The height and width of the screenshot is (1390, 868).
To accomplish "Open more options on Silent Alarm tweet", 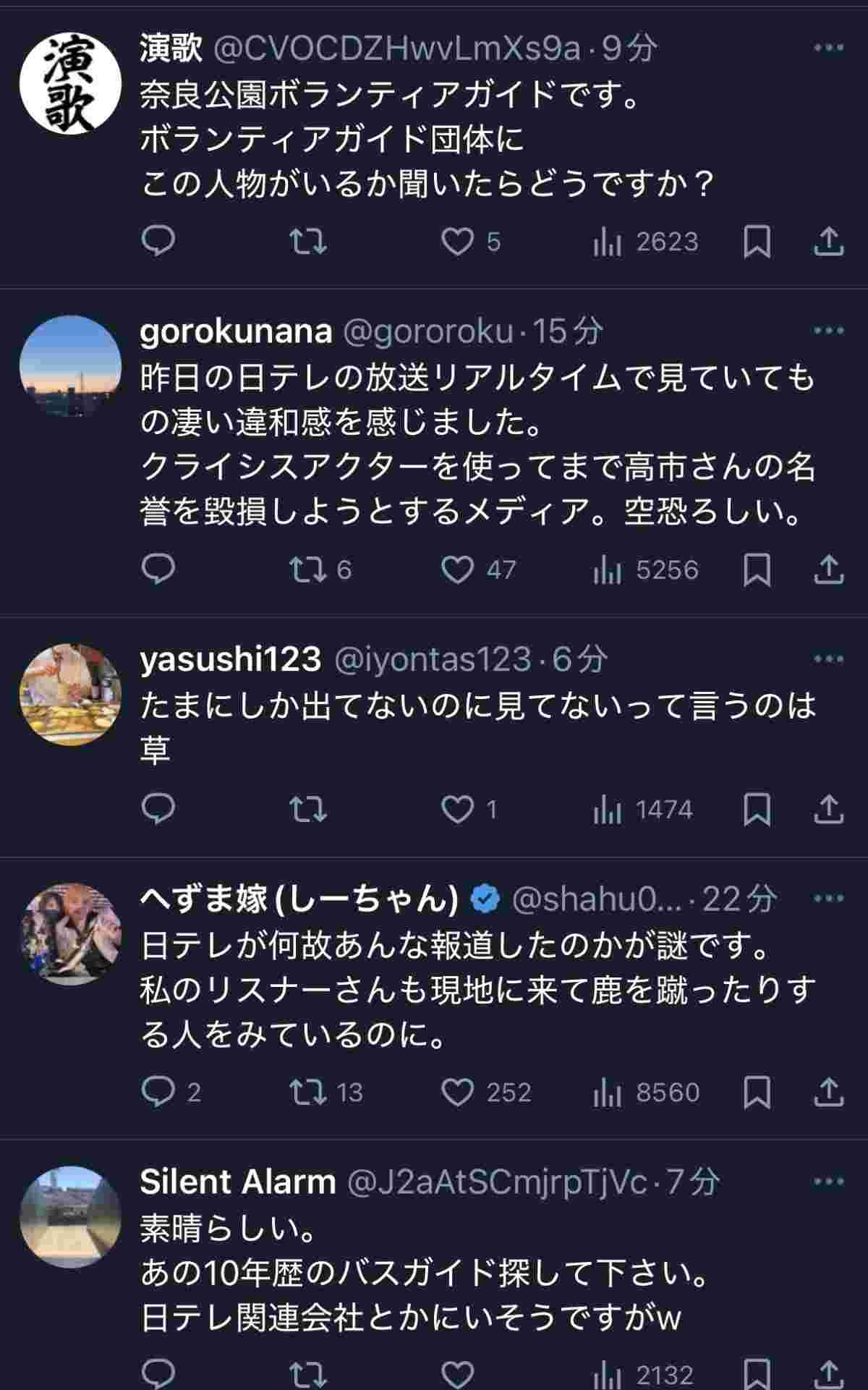I will 828,1182.
